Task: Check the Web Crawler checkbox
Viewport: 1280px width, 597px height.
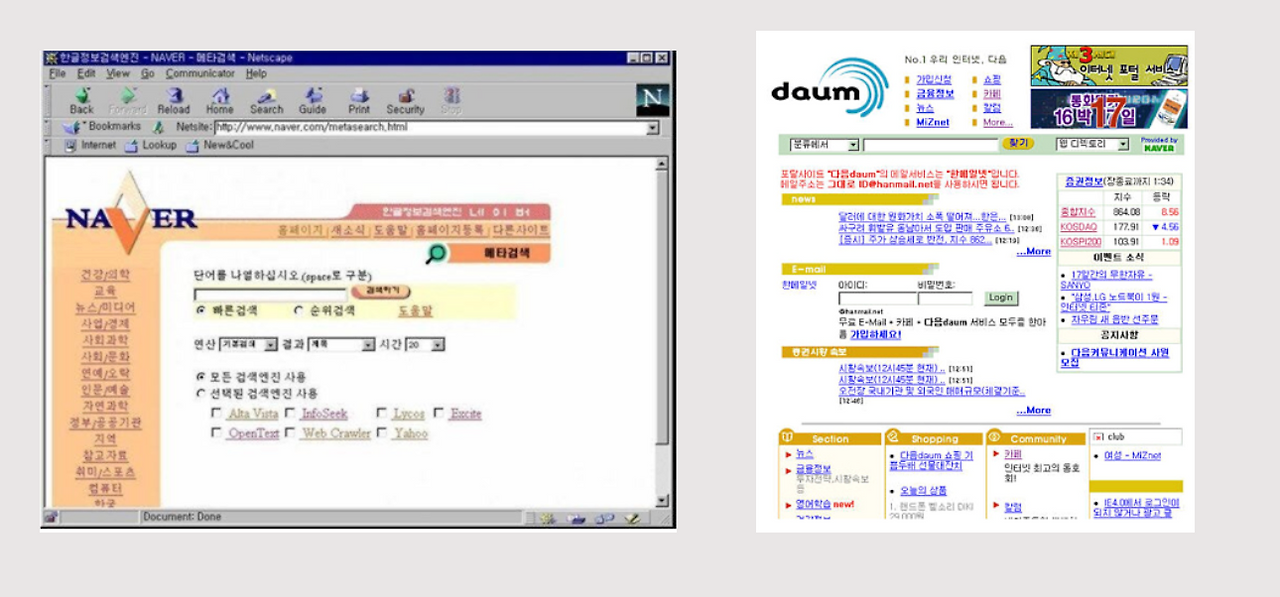Action: (x=290, y=433)
